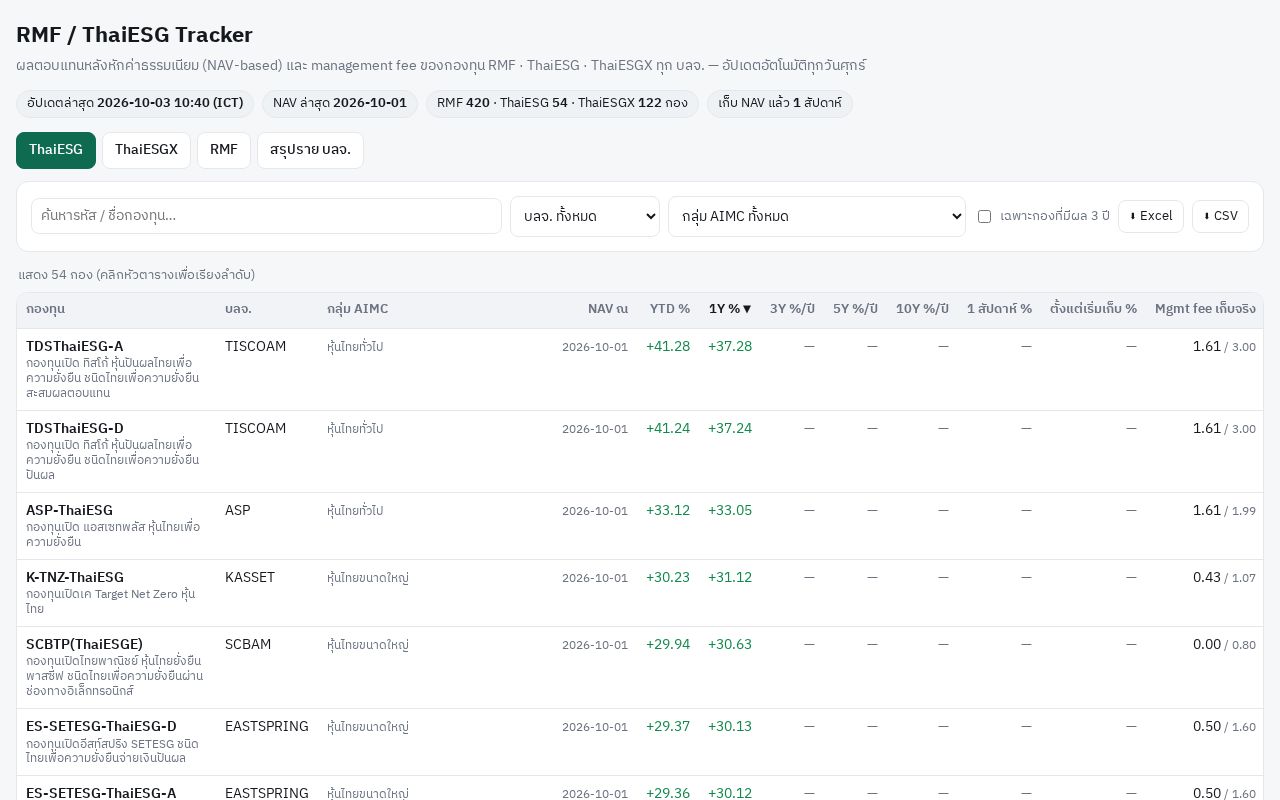Screen dimensions: 1280x800
Task: Click the RMF / ThaiESG Tracker title
Action: tap(134, 35)
